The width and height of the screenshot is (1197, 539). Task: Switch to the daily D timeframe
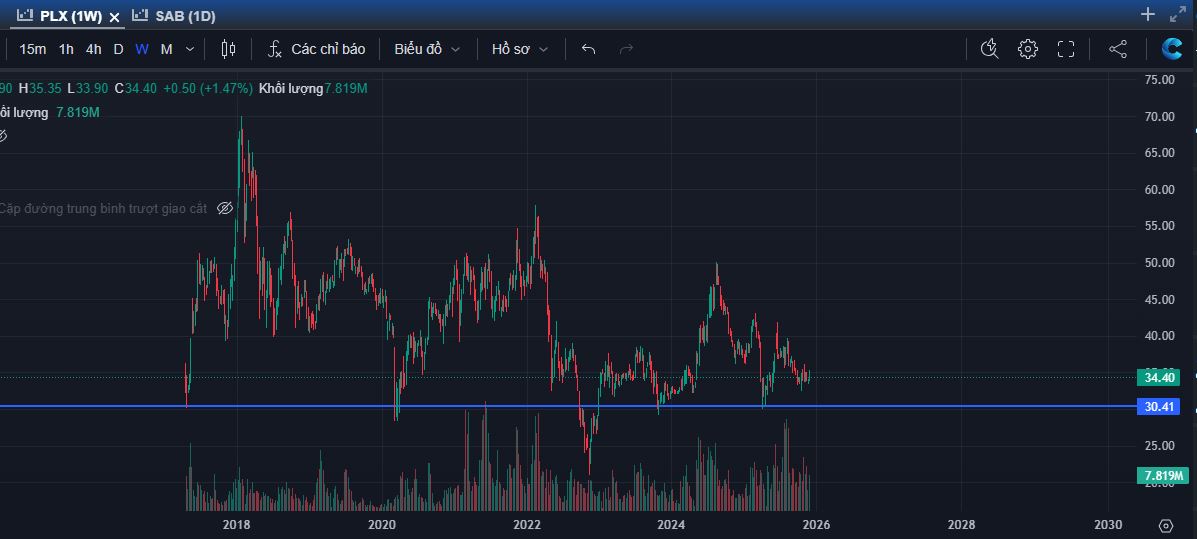(118, 49)
